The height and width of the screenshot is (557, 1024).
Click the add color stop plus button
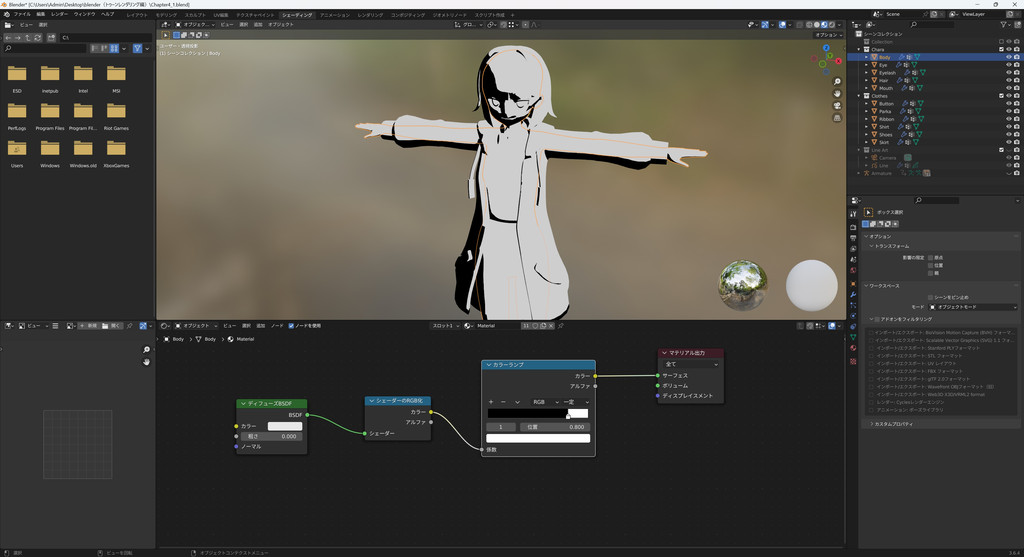pyautogui.click(x=490, y=401)
